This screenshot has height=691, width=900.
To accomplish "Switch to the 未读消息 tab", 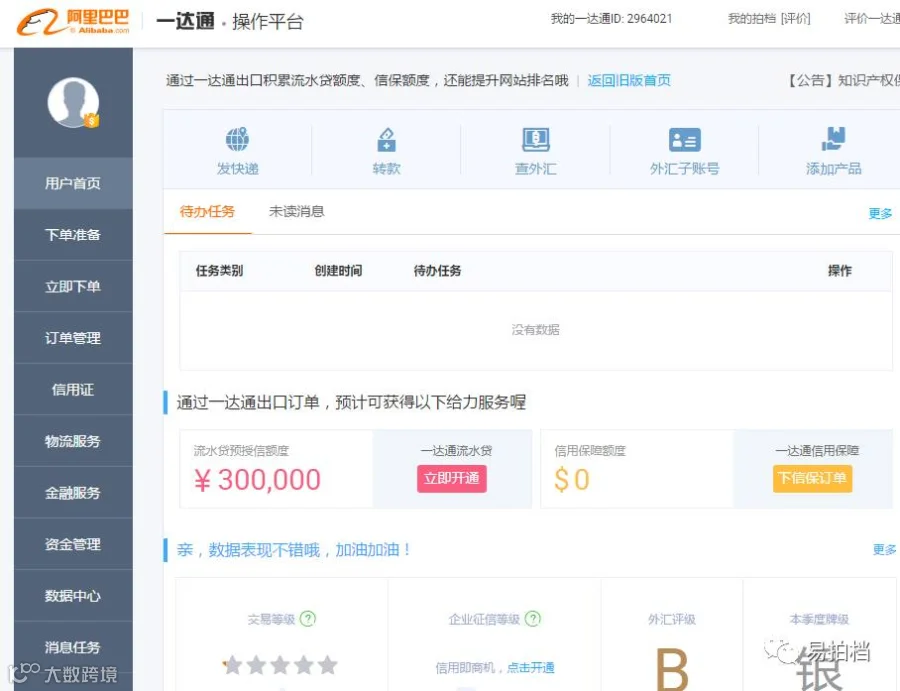I will pos(297,211).
